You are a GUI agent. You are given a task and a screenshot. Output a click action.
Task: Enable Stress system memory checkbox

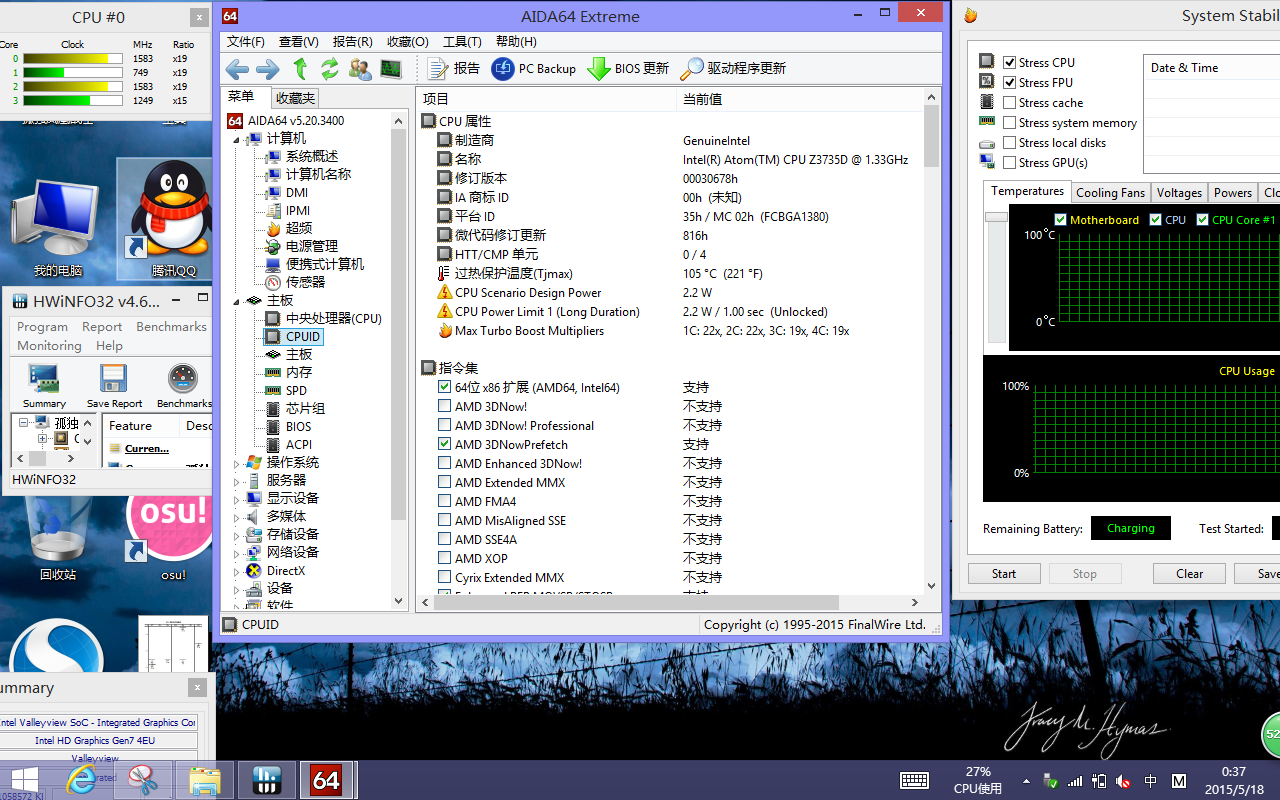pos(1010,122)
